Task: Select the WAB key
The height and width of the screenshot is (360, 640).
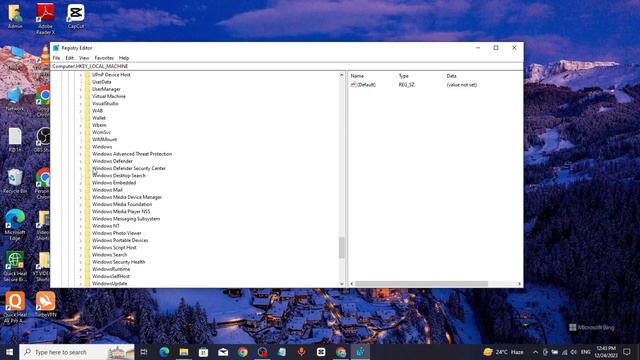Action: pyautogui.click(x=98, y=111)
